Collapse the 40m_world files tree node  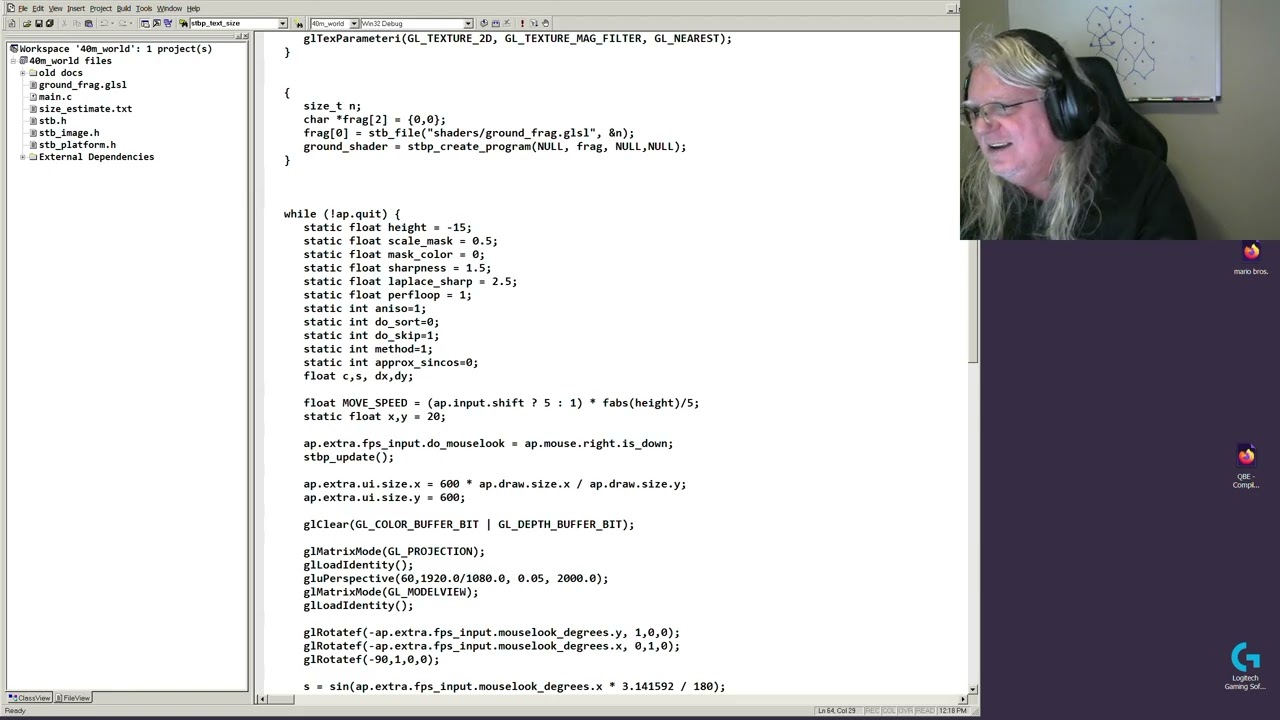coord(14,61)
